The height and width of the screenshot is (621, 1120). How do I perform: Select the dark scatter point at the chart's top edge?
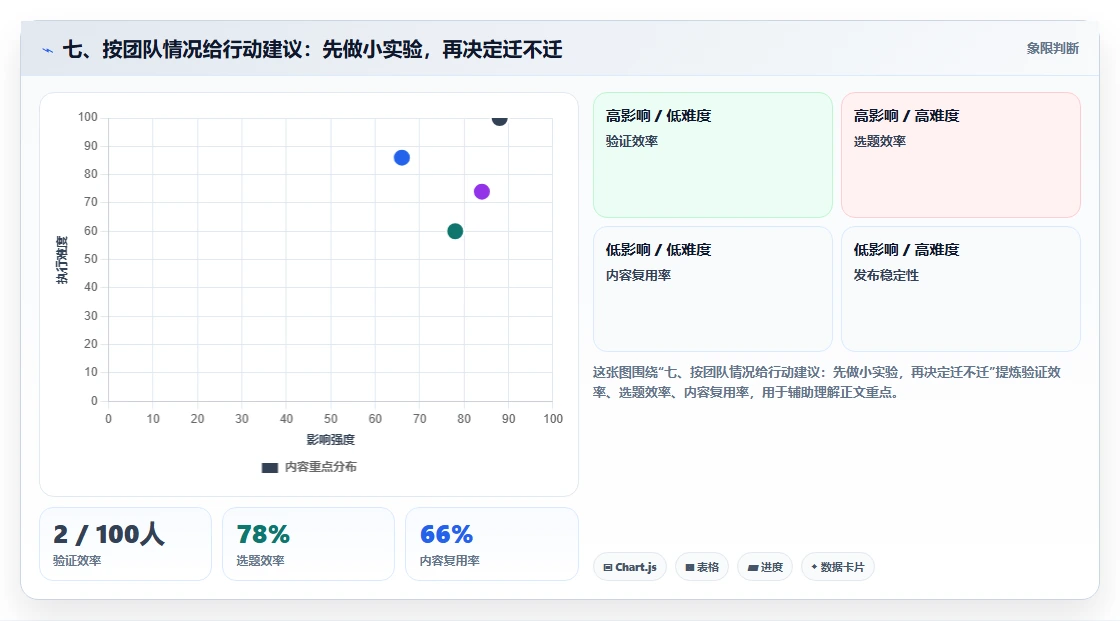pos(499,119)
